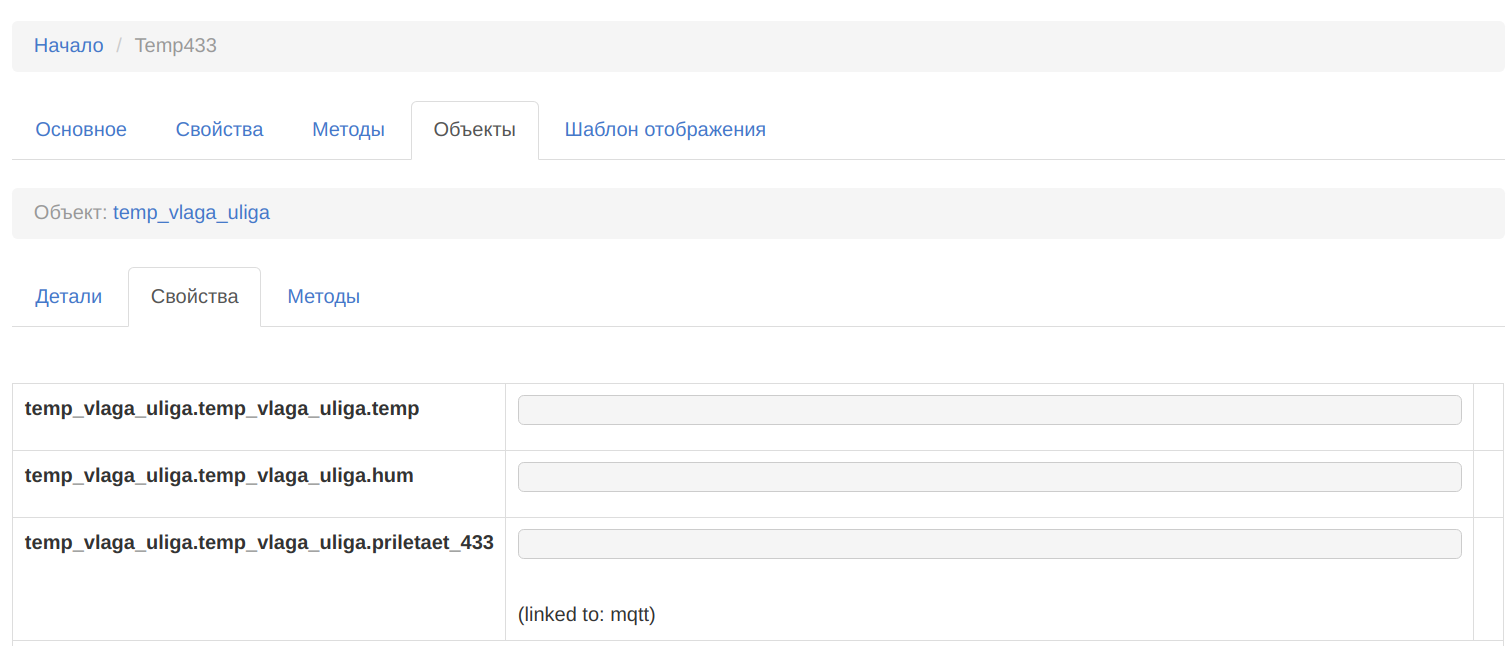Click the Temp433 breadcrumb item
This screenshot has height=646, width=1512.
tap(176, 45)
